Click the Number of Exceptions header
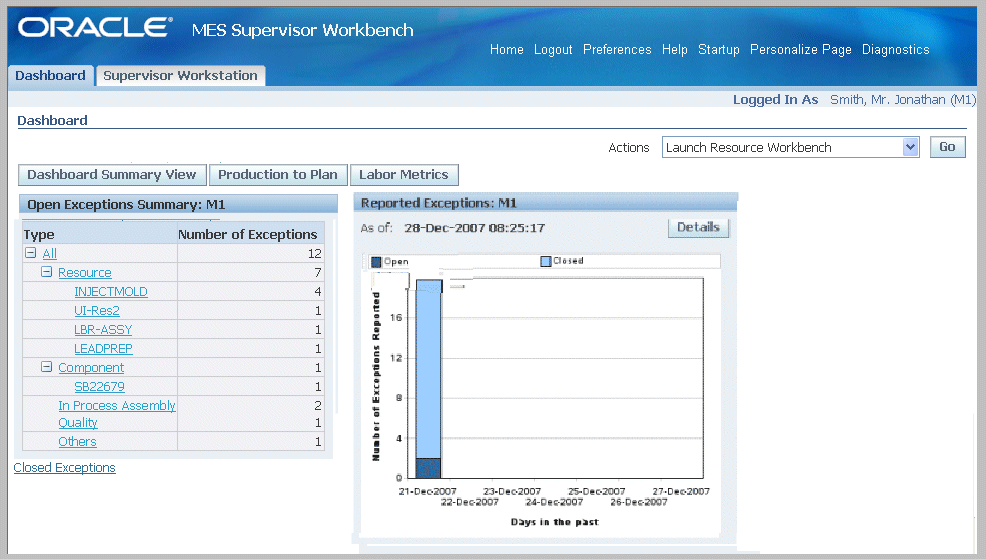Image resolution: width=986 pixels, height=559 pixels. click(x=248, y=235)
